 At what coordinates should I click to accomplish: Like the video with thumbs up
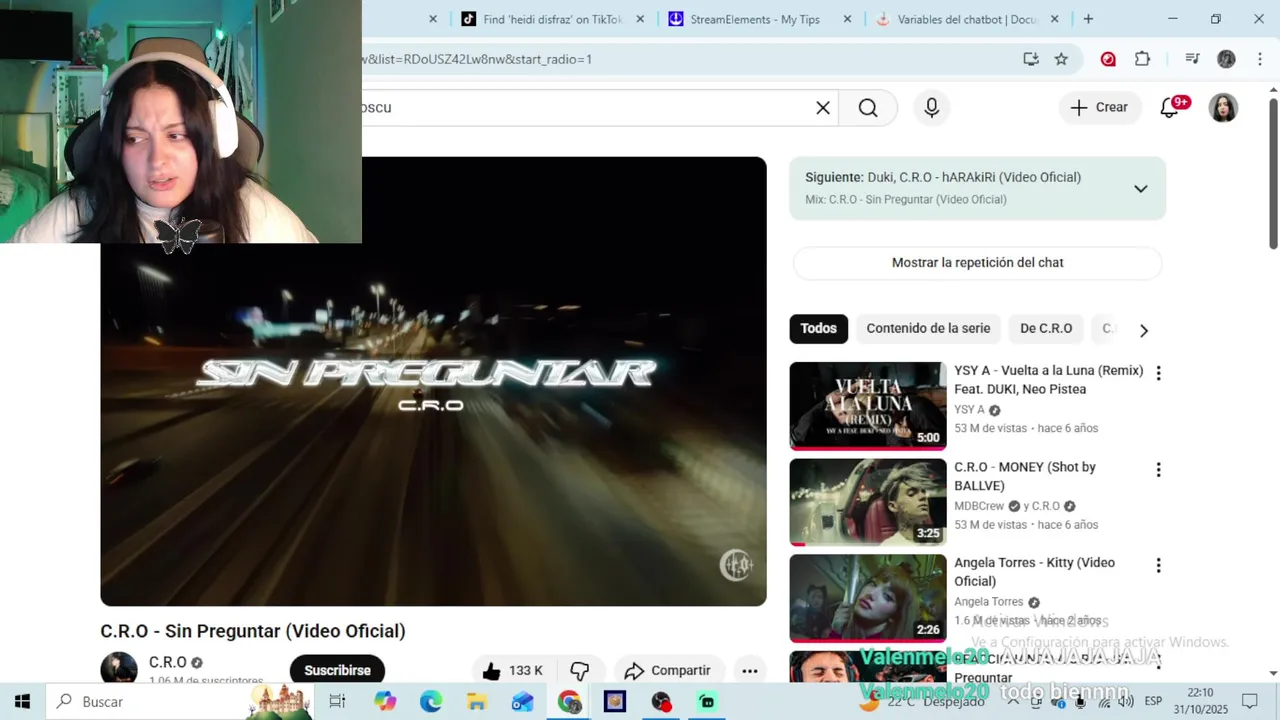pos(512,670)
